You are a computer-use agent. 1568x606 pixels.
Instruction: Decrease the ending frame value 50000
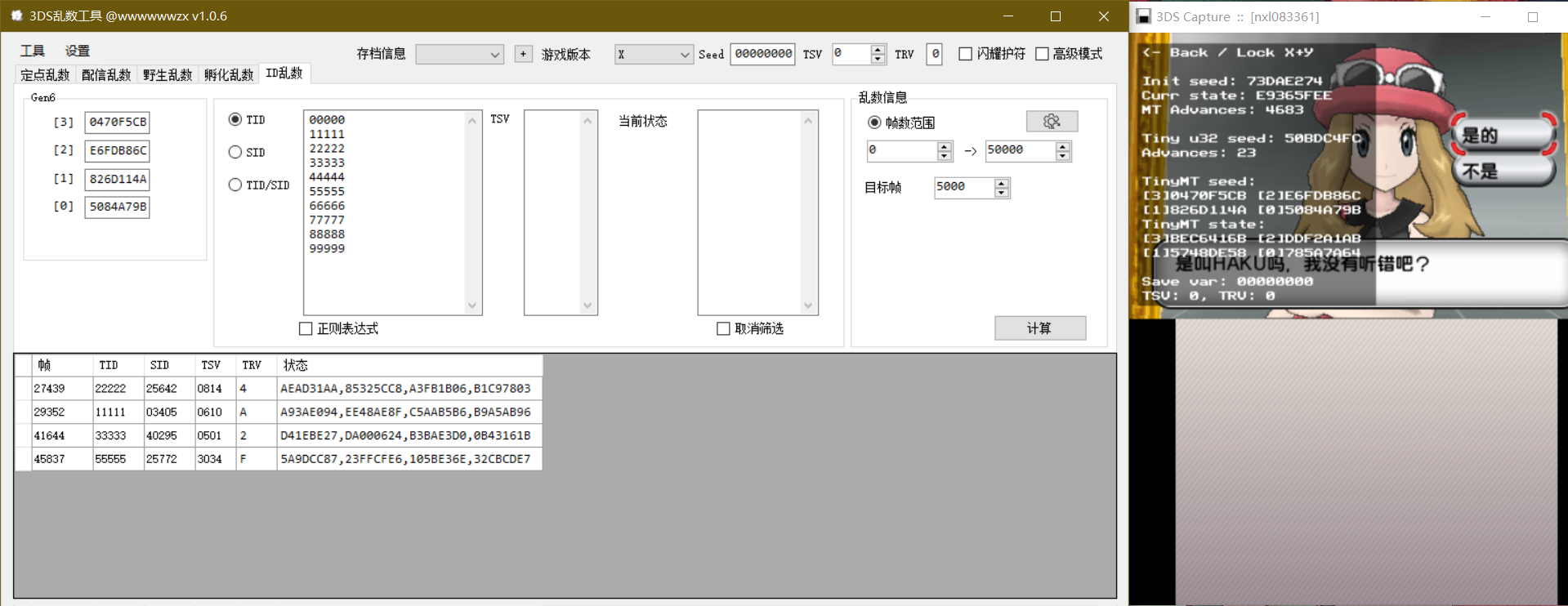[x=1062, y=155]
